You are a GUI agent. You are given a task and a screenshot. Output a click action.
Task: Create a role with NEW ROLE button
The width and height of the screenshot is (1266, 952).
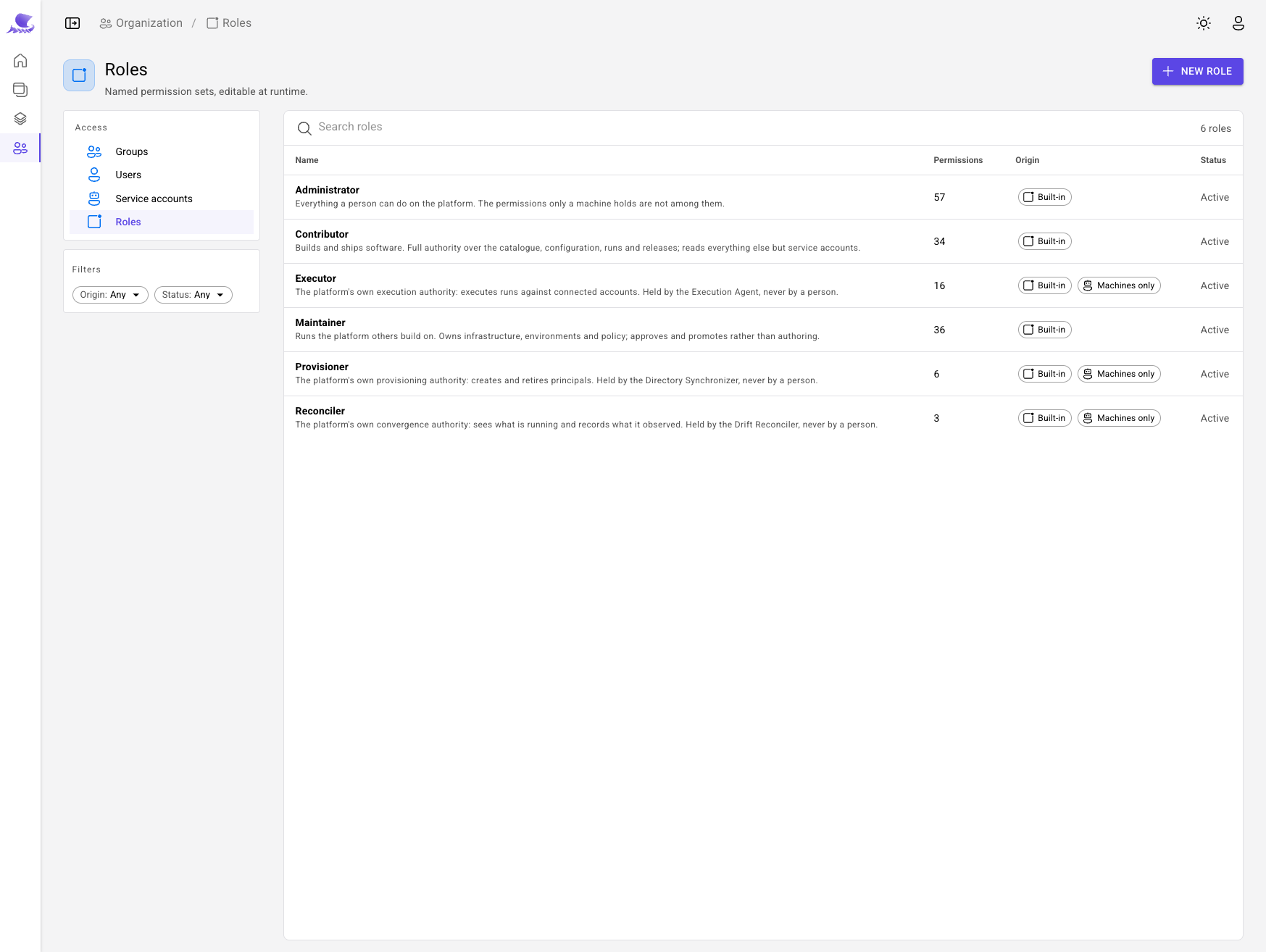pyautogui.click(x=1197, y=71)
